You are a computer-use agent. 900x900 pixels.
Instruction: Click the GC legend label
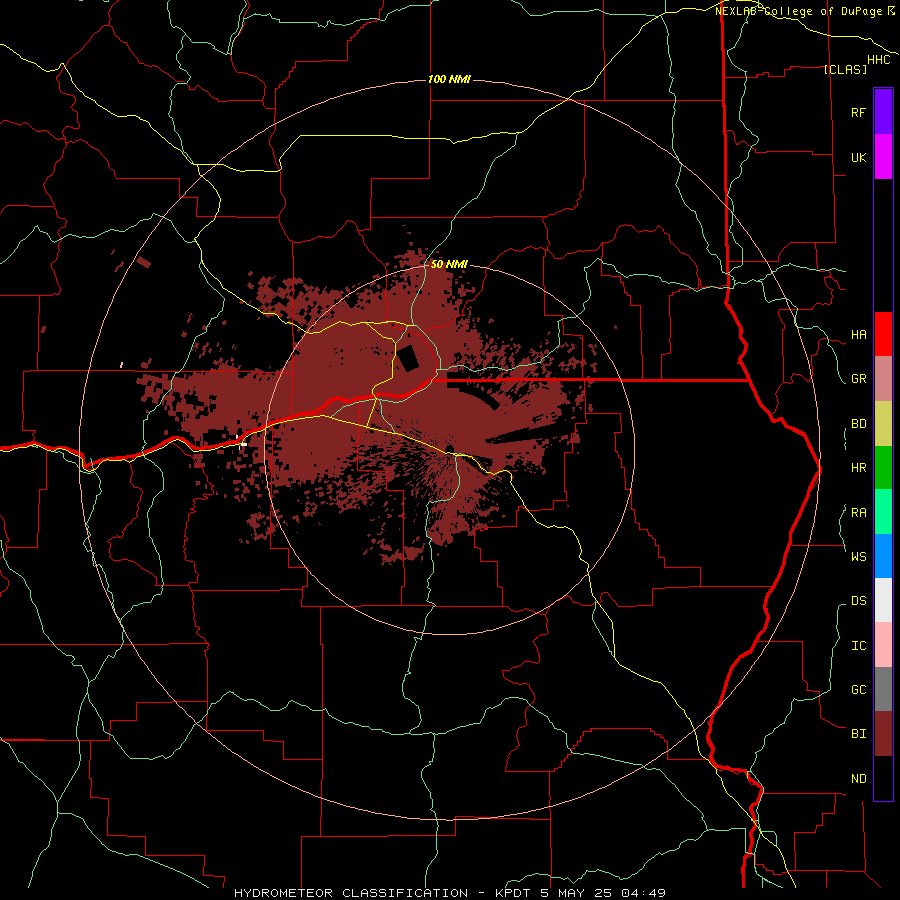[x=858, y=690]
